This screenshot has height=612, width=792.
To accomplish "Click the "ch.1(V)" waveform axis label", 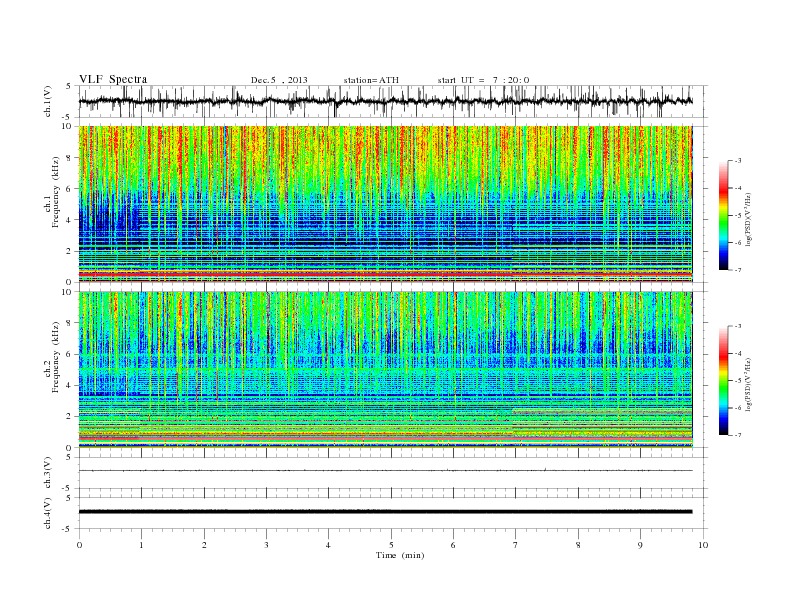I will point(47,101).
